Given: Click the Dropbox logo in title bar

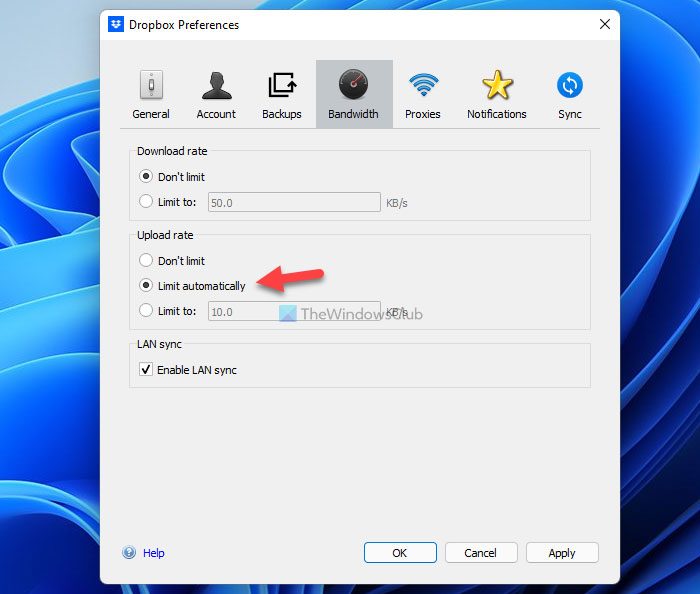Looking at the screenshot, I should point(116,24).
